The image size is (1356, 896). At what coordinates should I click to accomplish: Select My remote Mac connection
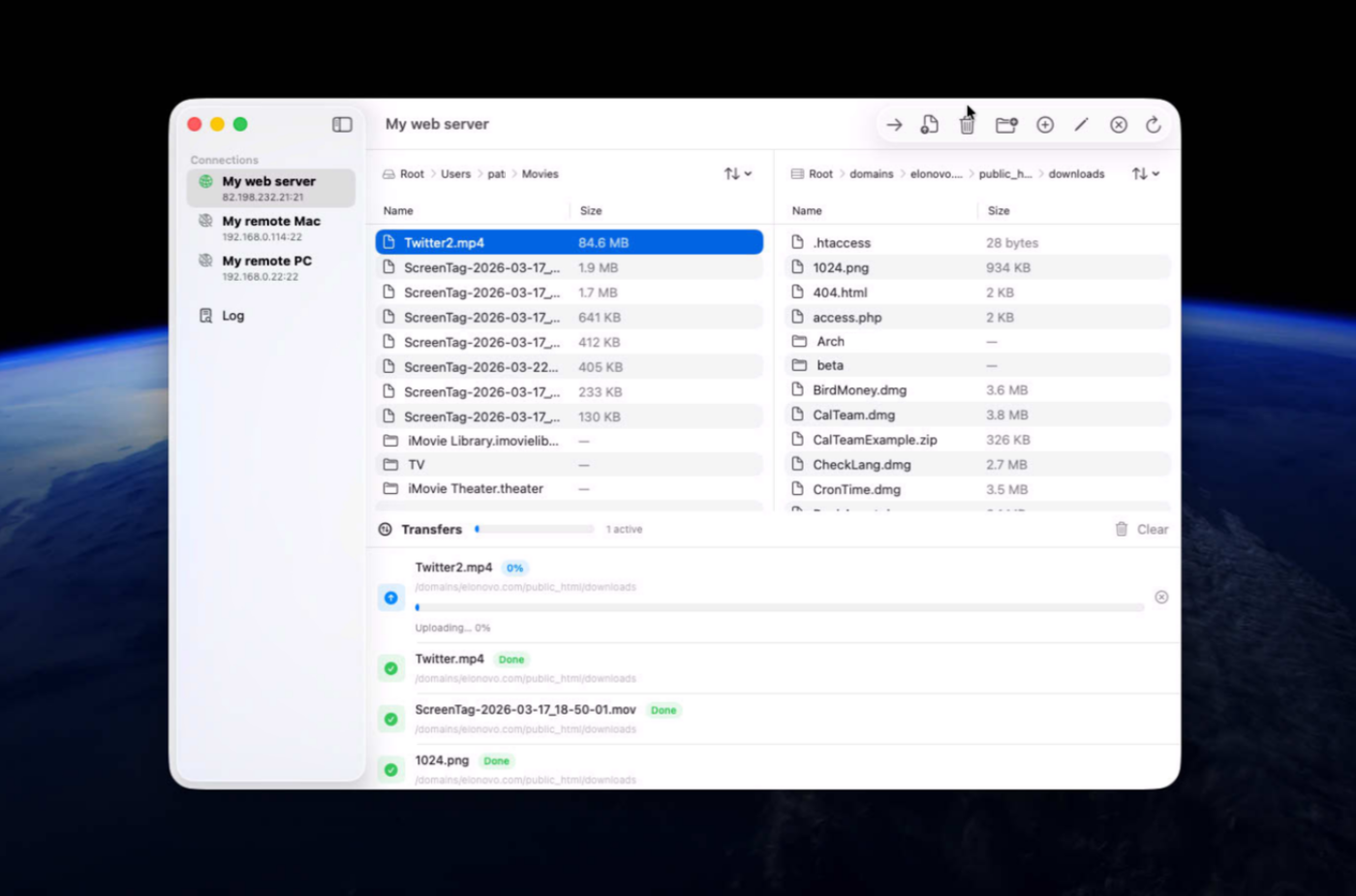pos(271,228)
